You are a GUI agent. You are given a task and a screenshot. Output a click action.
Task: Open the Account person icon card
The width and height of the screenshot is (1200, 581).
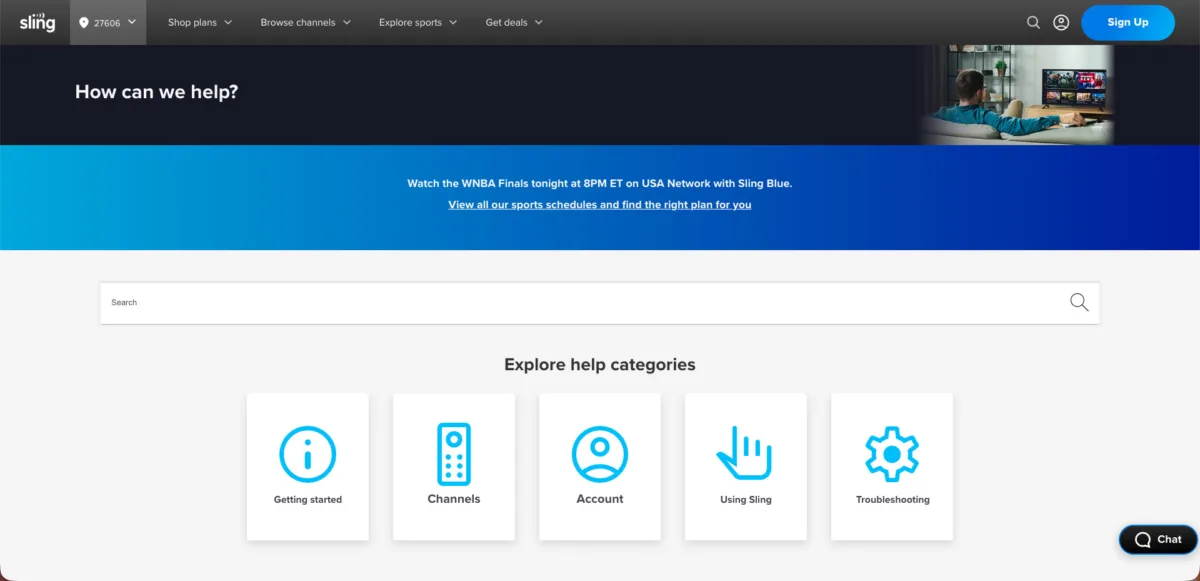600,466
